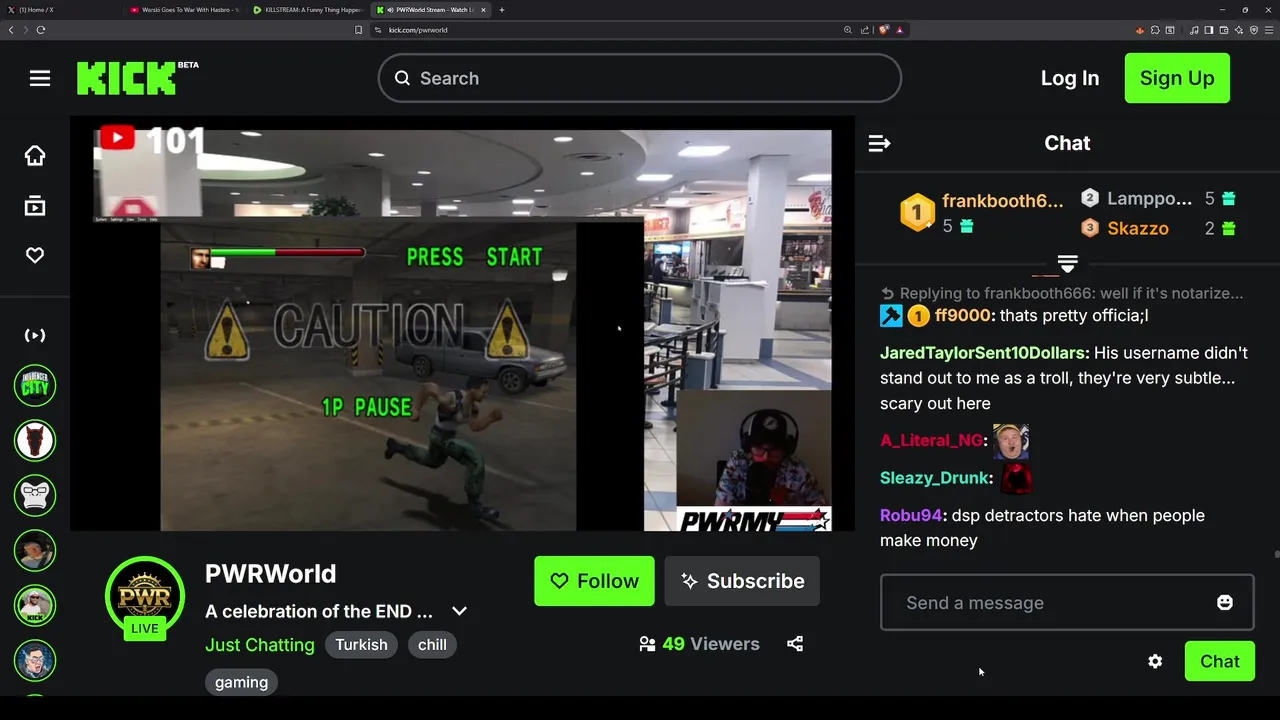Expand the stream title dropdown arrow
The height and width of the screenshot is (720, 1280).
click(x=459, y=611)
